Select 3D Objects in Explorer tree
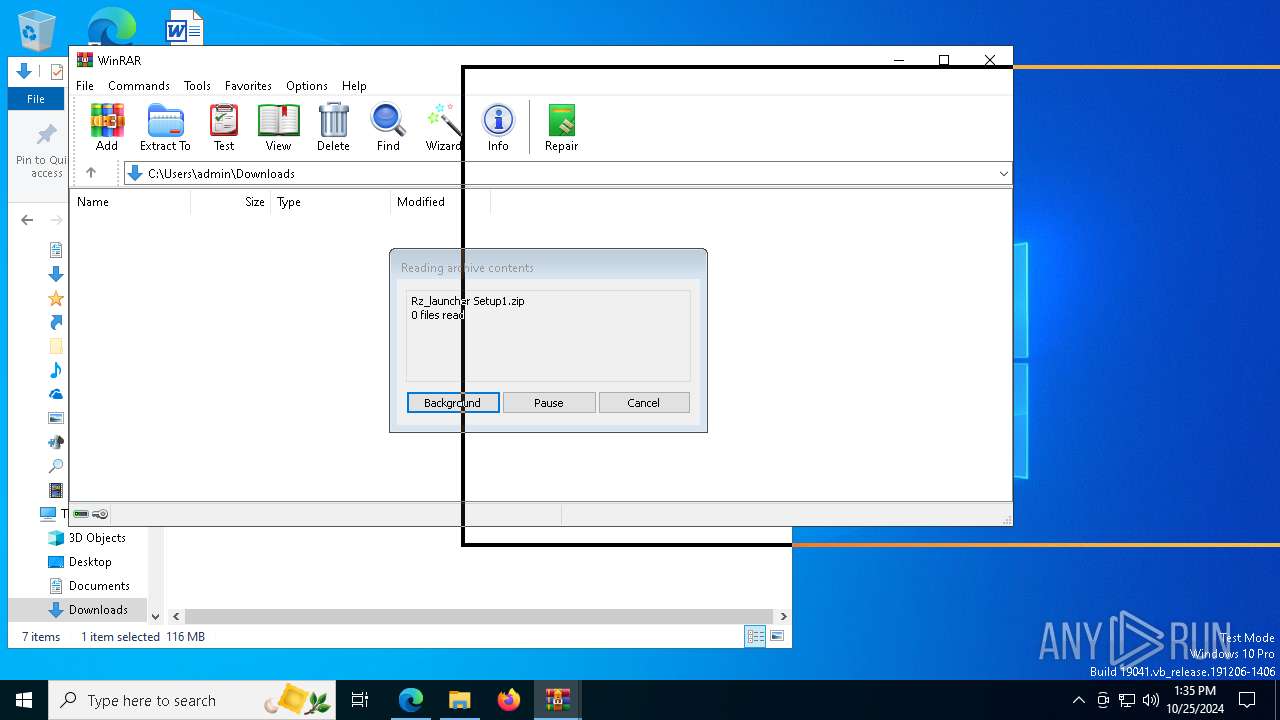 (x=87, y=538)
